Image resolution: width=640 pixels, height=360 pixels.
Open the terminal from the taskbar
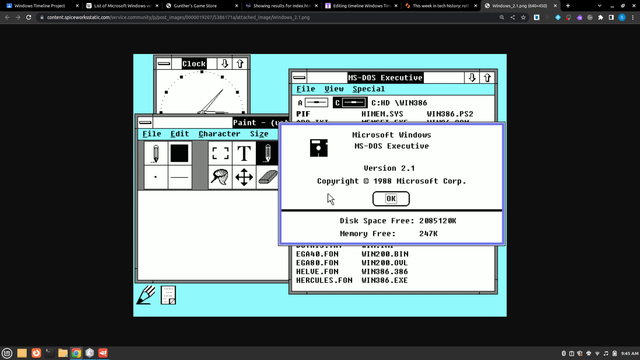[49, 353]
